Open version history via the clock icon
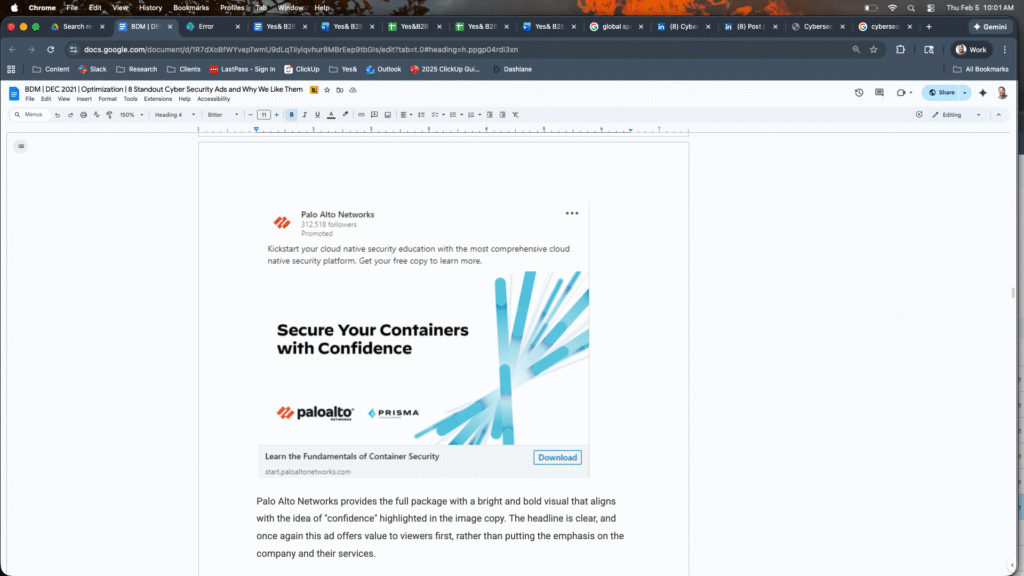This screenshot has height=576, width=1024. click(858, 92)
